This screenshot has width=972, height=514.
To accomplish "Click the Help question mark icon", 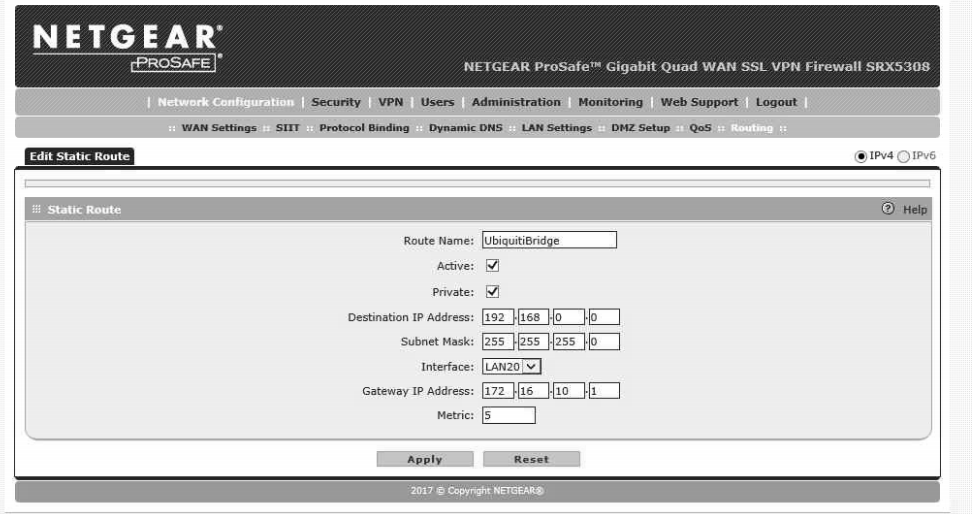I will click(x=888, y=208).
